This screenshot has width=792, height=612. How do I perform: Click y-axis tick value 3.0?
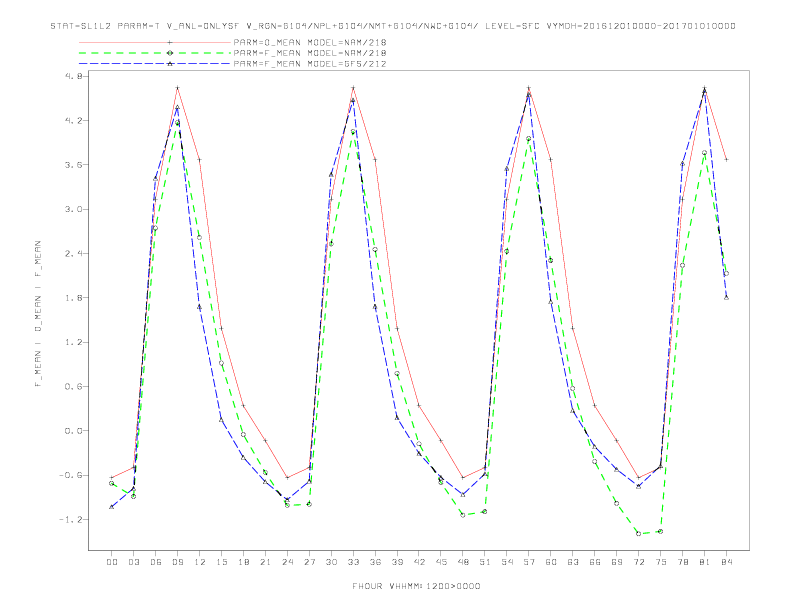click(x=74, y=209)
